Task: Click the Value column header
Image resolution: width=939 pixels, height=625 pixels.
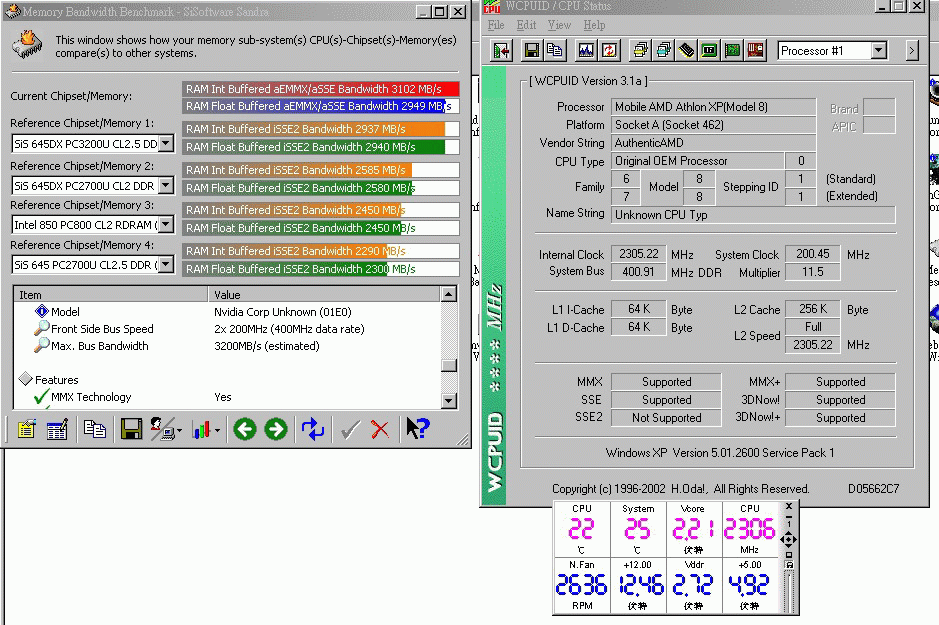Action: coord(324,295)
